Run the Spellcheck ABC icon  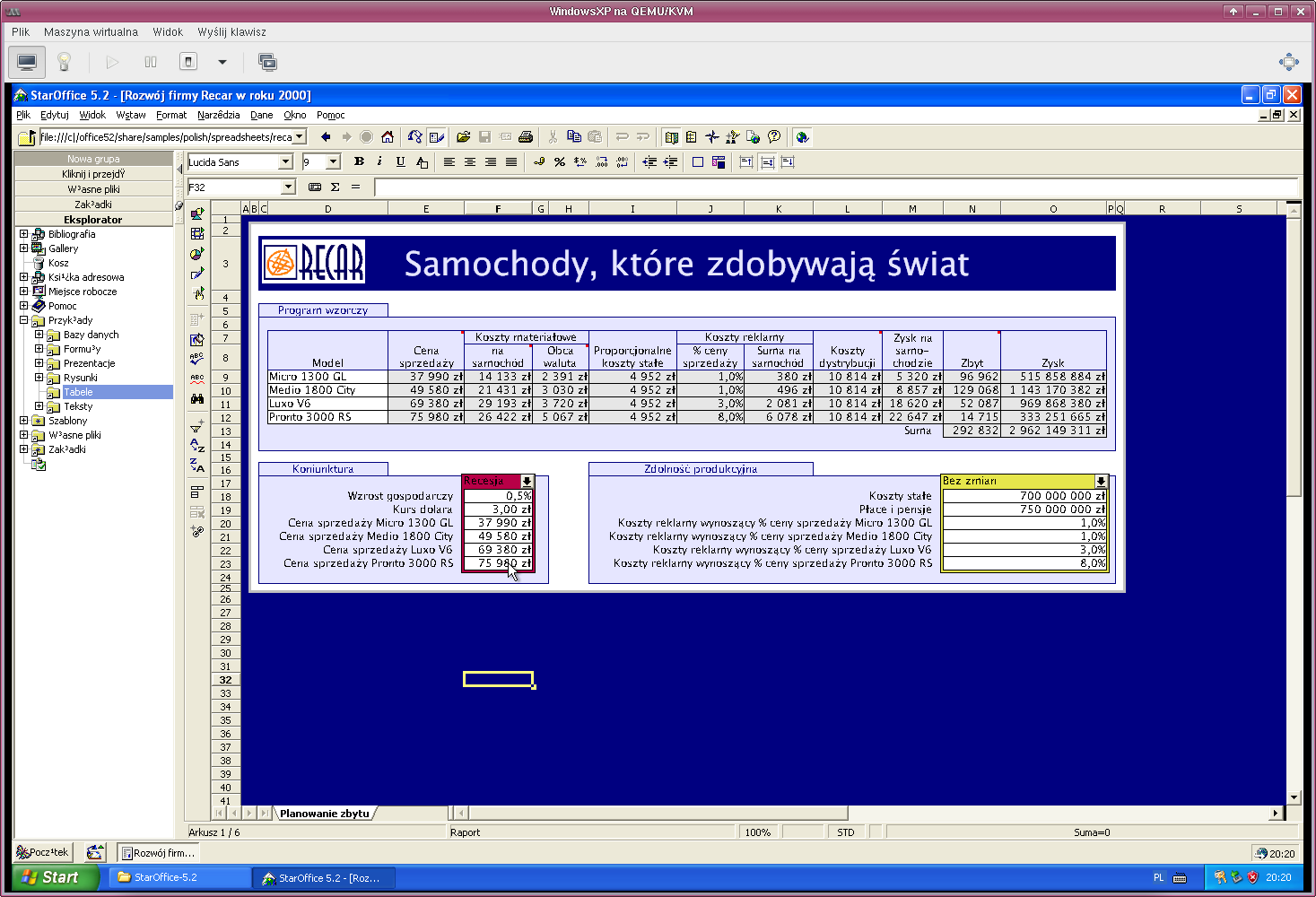pyautogui.click(x=197, y=358)
